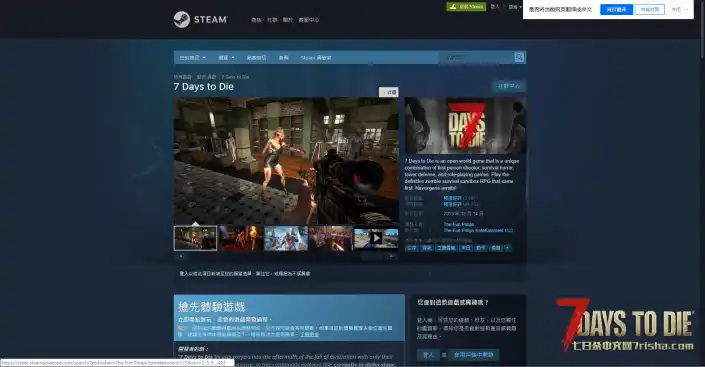Click the scroll track under screenshot thumbnails
Image resolution: width=705 pixels, height=367 pixels.
pos(286,256)
